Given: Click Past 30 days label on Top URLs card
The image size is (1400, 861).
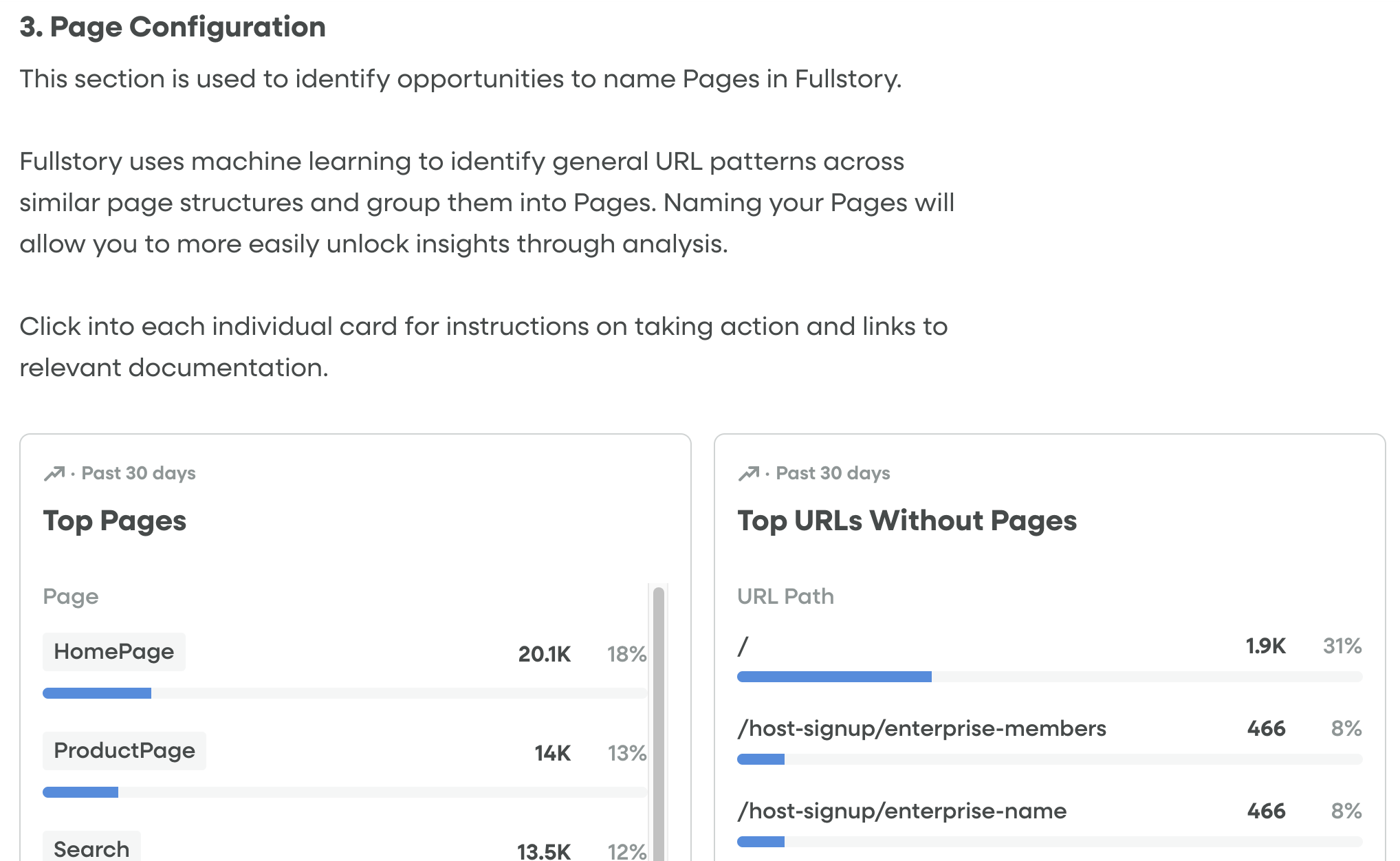Looking at the screenshot, I should pos(833,473).
